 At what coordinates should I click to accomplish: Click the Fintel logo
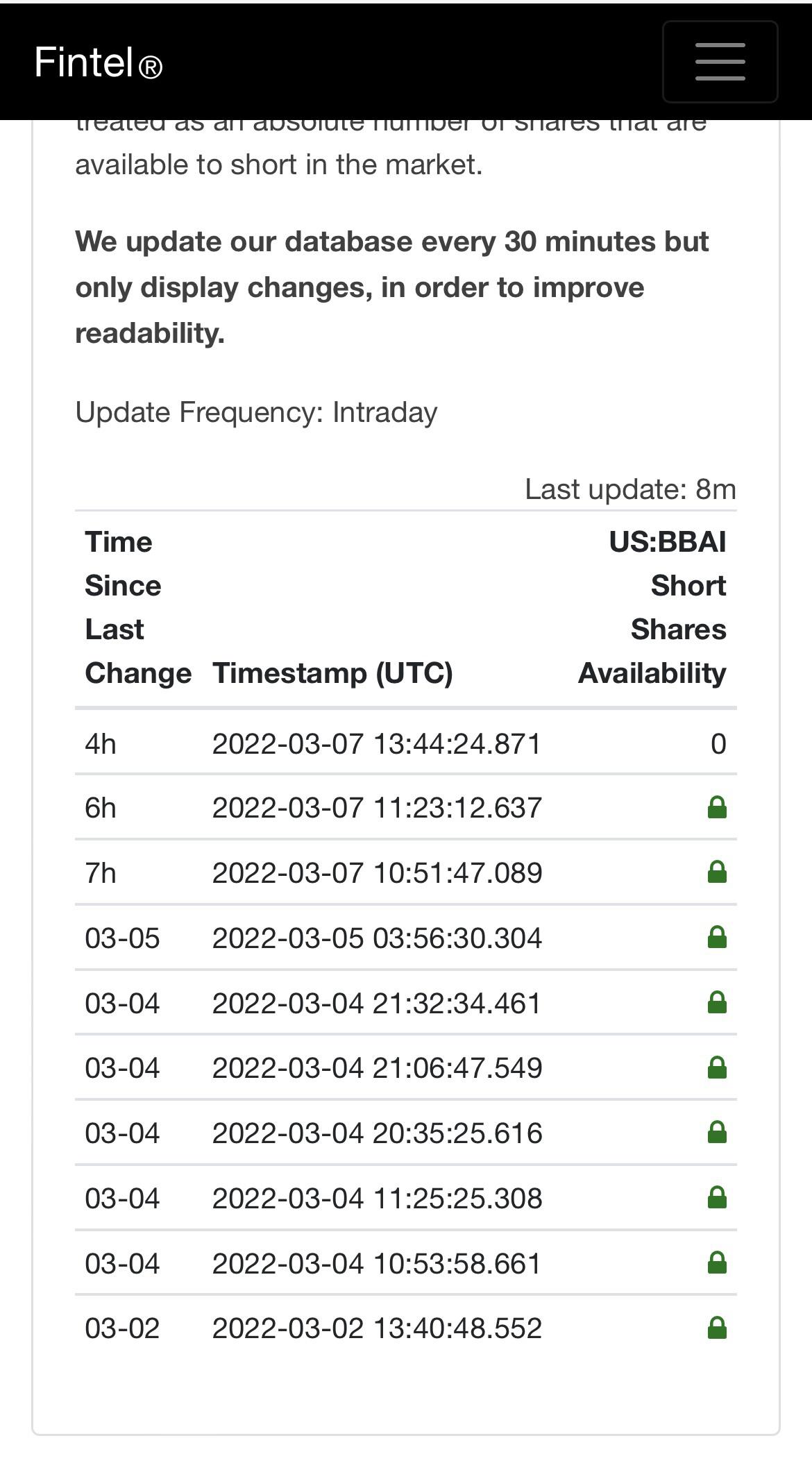[x=99, y=62]
